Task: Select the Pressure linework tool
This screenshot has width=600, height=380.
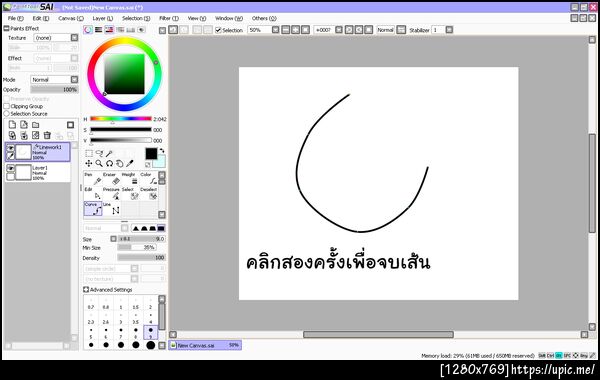Action: point(111,194)
